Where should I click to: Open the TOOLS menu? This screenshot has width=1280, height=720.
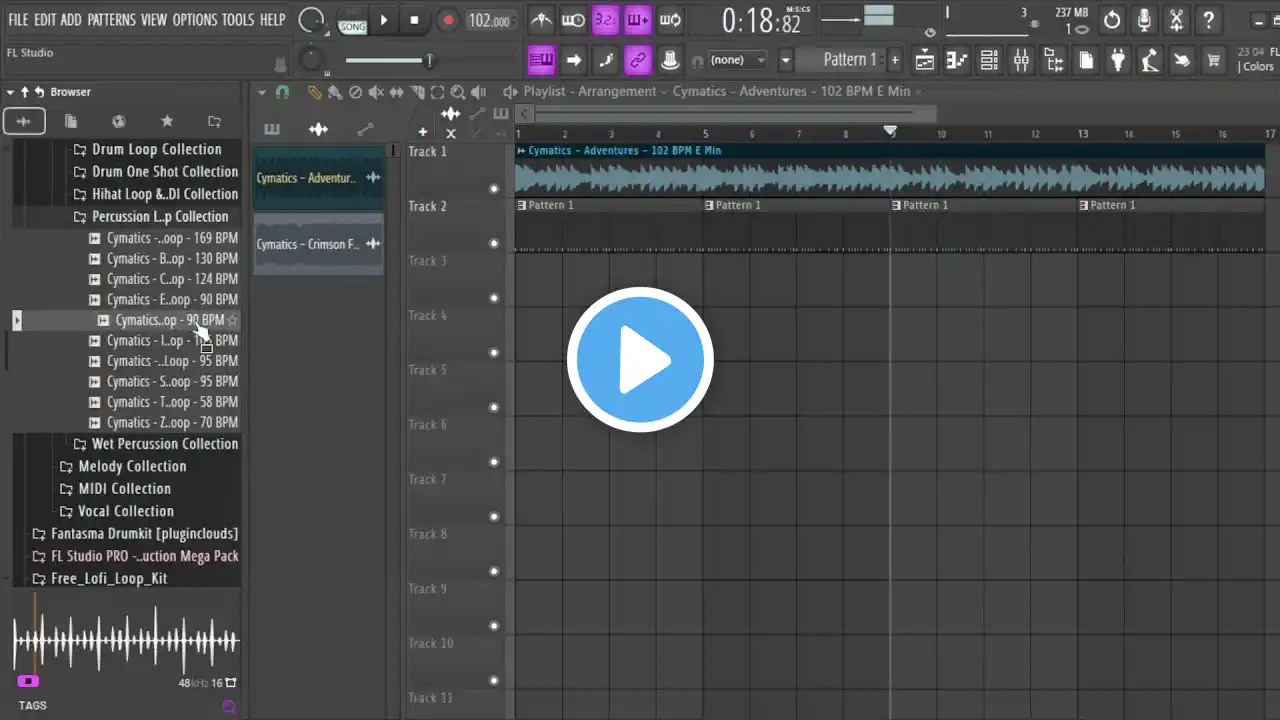point(238,20)
